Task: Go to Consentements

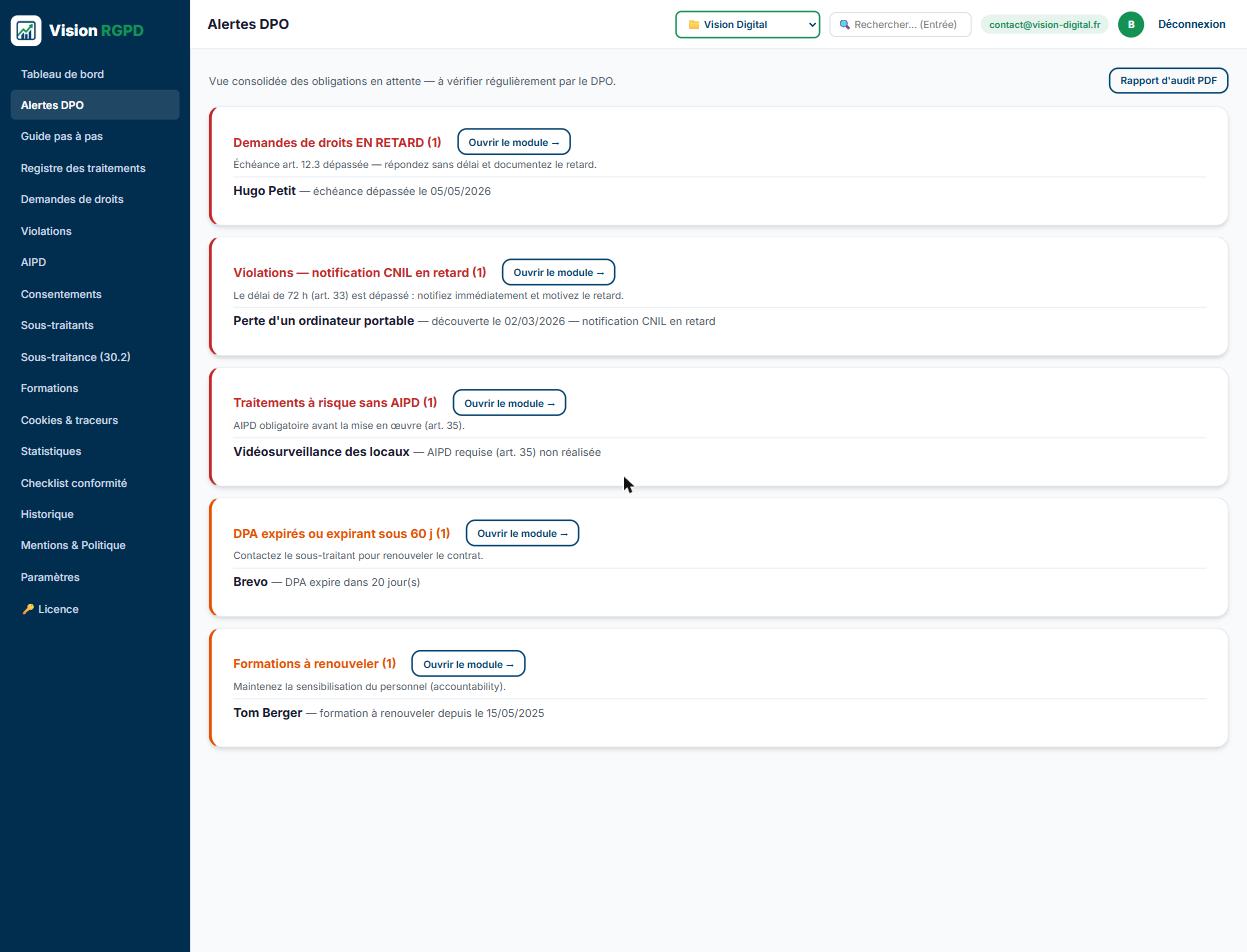Action: pos(95,294)
